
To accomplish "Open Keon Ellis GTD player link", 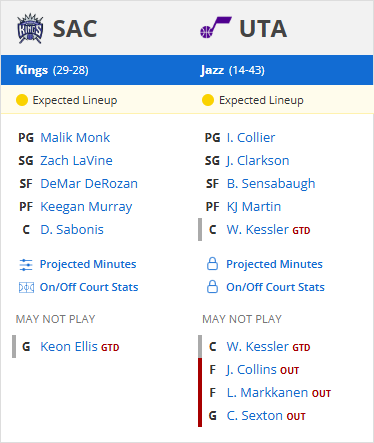I will click(69, 346).
